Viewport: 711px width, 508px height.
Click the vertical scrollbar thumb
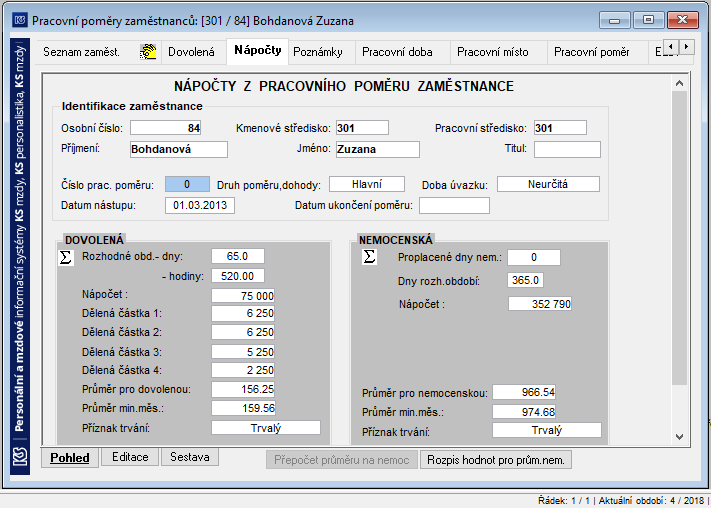pos(679,238)
